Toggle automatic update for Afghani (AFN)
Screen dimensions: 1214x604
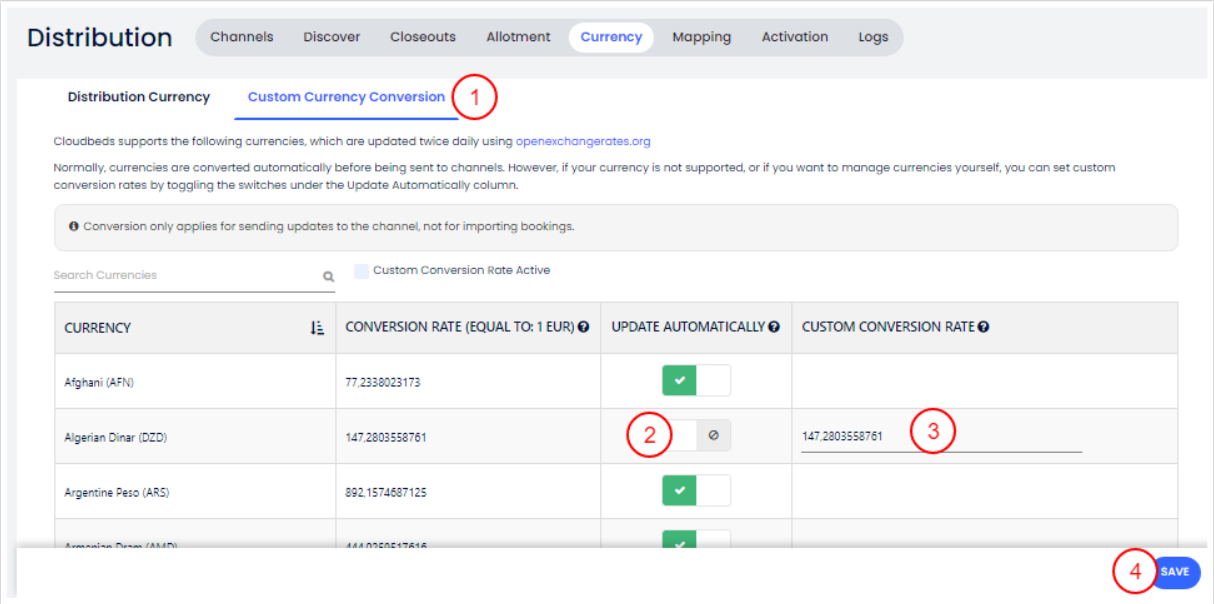696,381
